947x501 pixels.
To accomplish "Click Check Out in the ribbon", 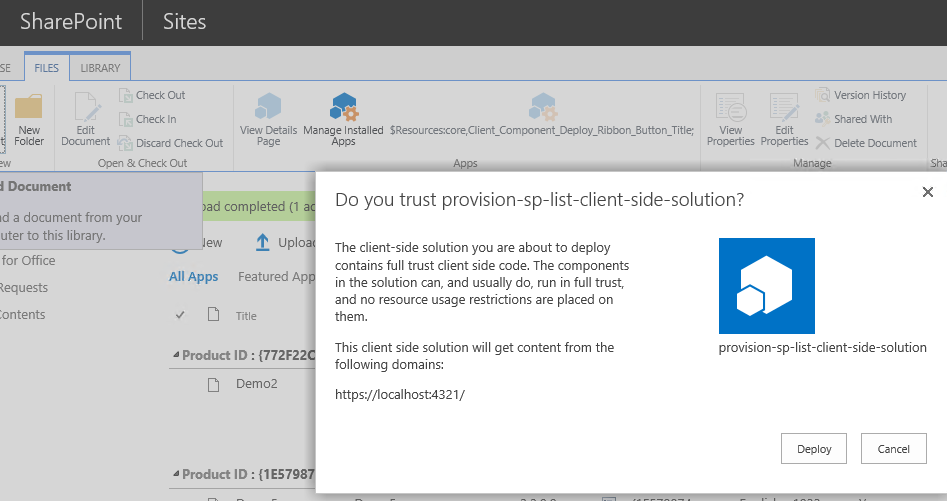I will tap(152, 95).
